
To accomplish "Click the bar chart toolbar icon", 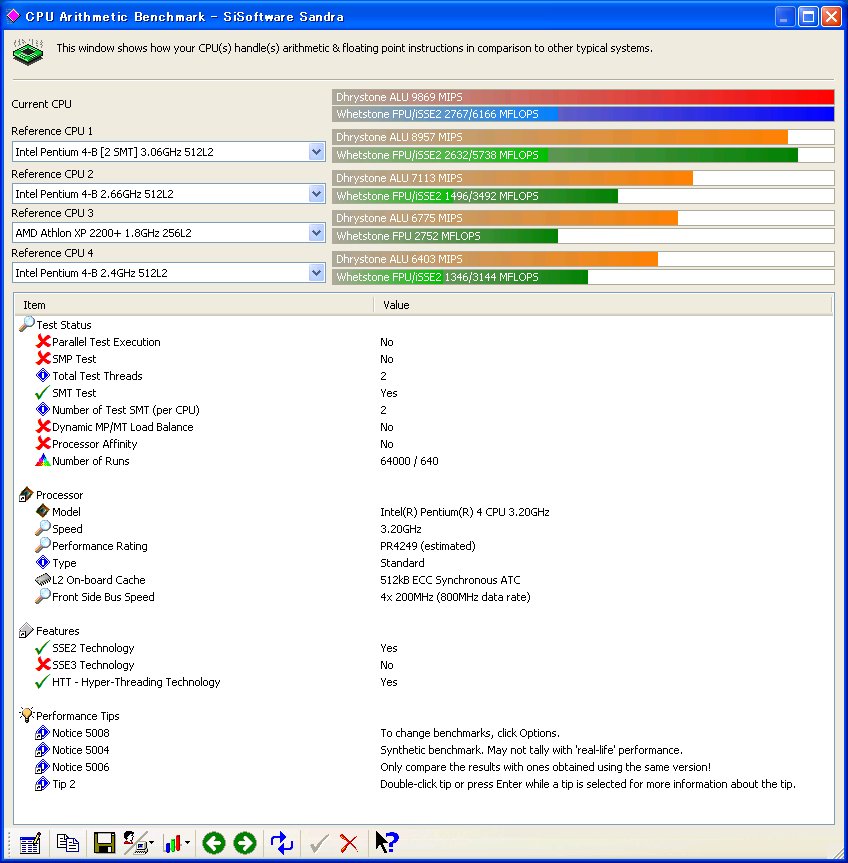I will pos(173,843).
